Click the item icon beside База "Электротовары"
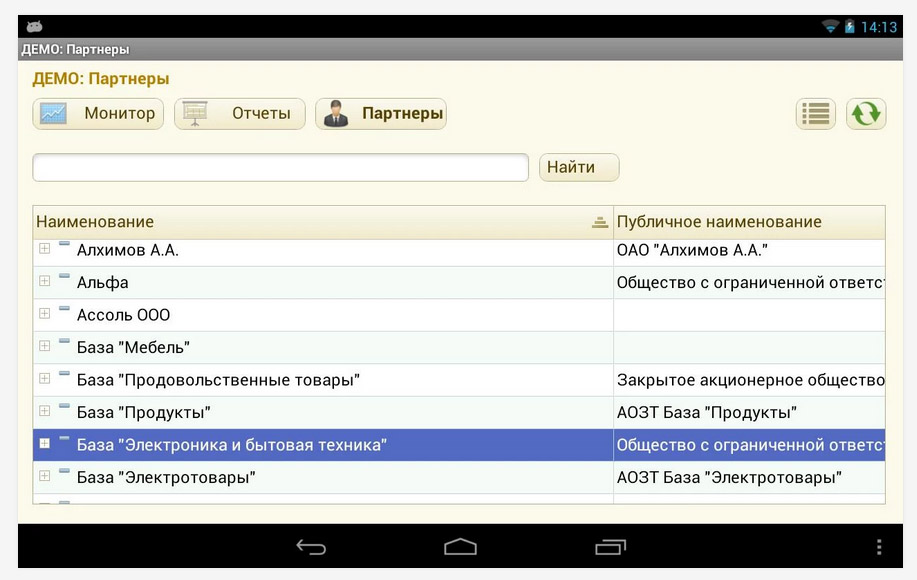The height and width of the screenshot is (580, 917). click(64, 470)
